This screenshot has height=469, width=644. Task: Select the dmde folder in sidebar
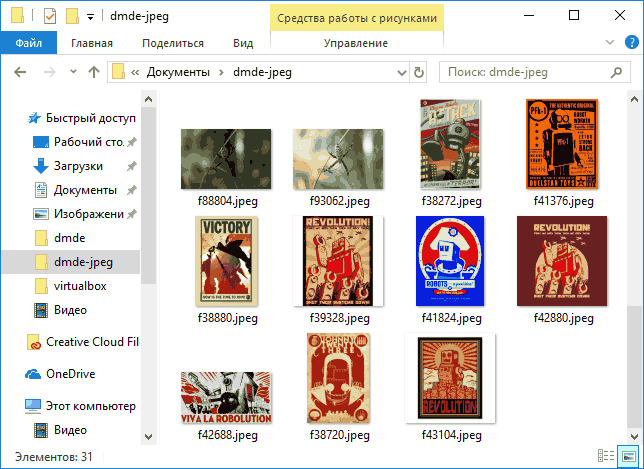pyautogui.click(x=60, y=238)
